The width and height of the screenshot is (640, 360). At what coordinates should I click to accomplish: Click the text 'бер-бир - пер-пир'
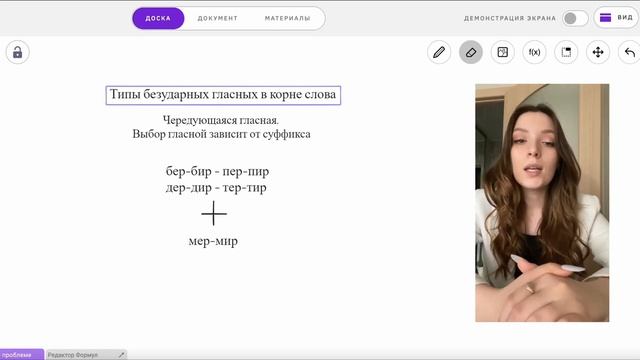(x=217, y=171)
